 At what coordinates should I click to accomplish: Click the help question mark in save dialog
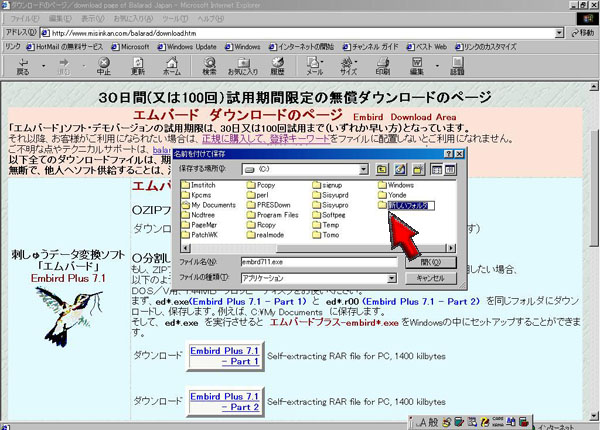448,154
